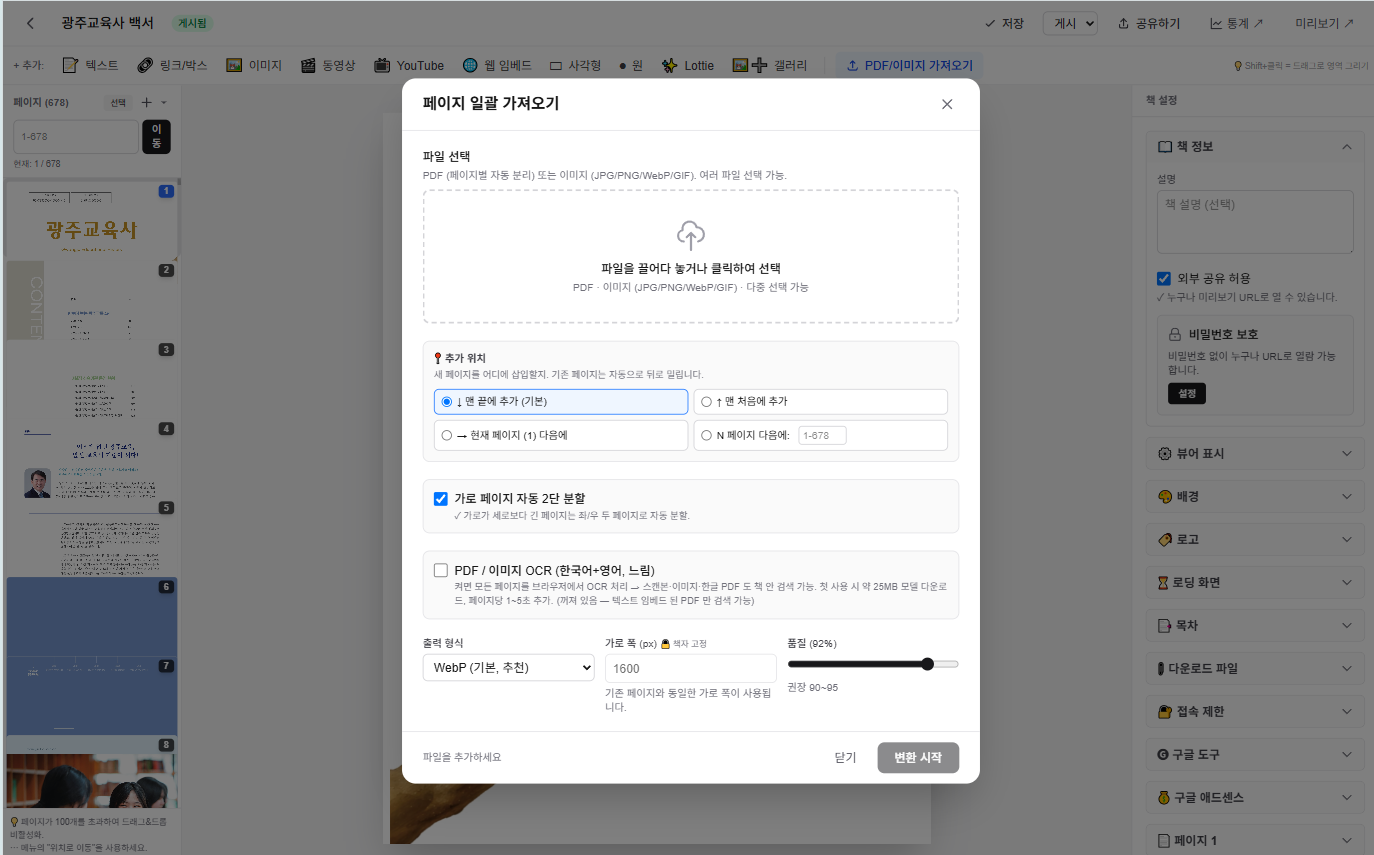The height and width of the screenshot is (855, 1374).
Task: Insert a YouTube element
Action: click(409, 65)
